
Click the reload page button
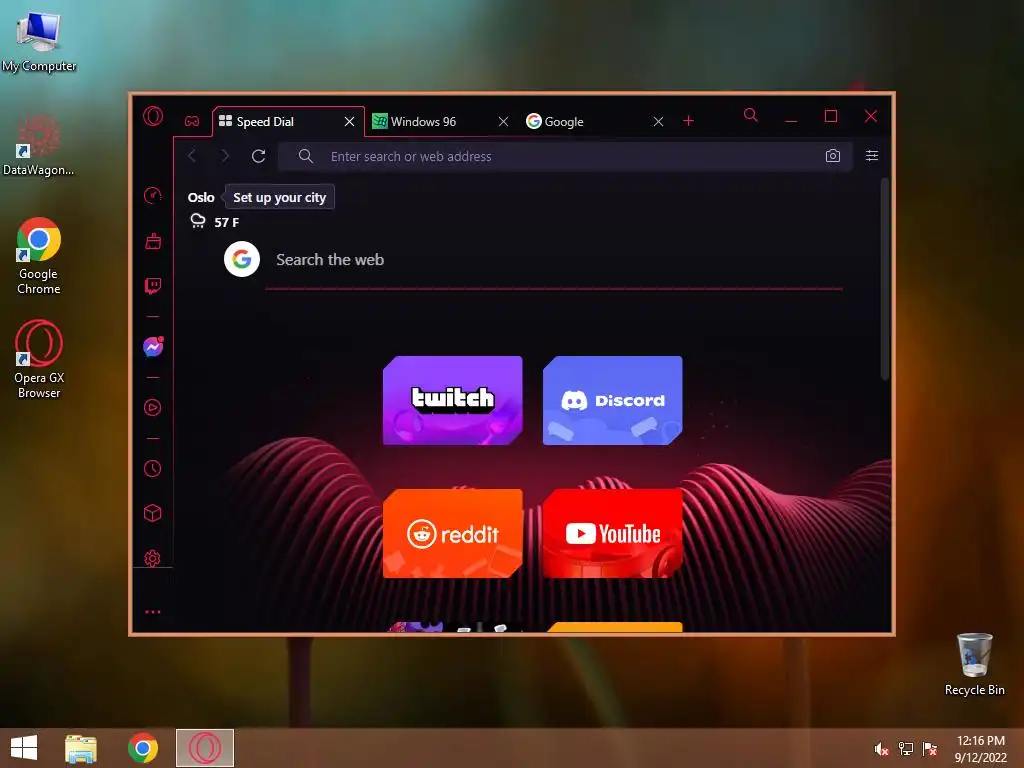click(x=259, y=156)
